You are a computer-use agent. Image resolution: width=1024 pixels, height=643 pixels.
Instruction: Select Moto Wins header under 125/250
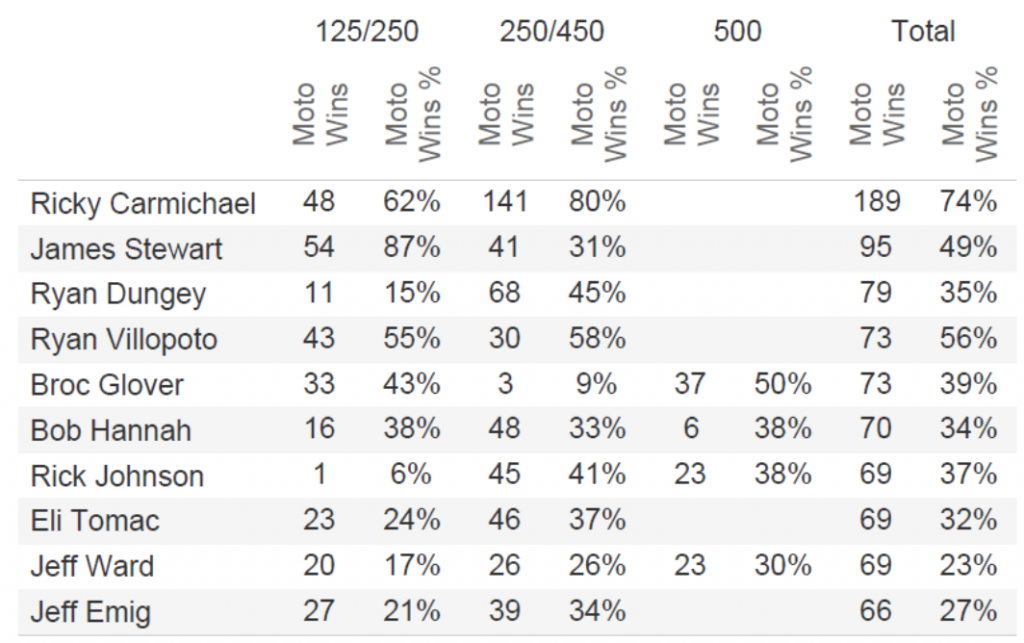(x=320, y=113)
